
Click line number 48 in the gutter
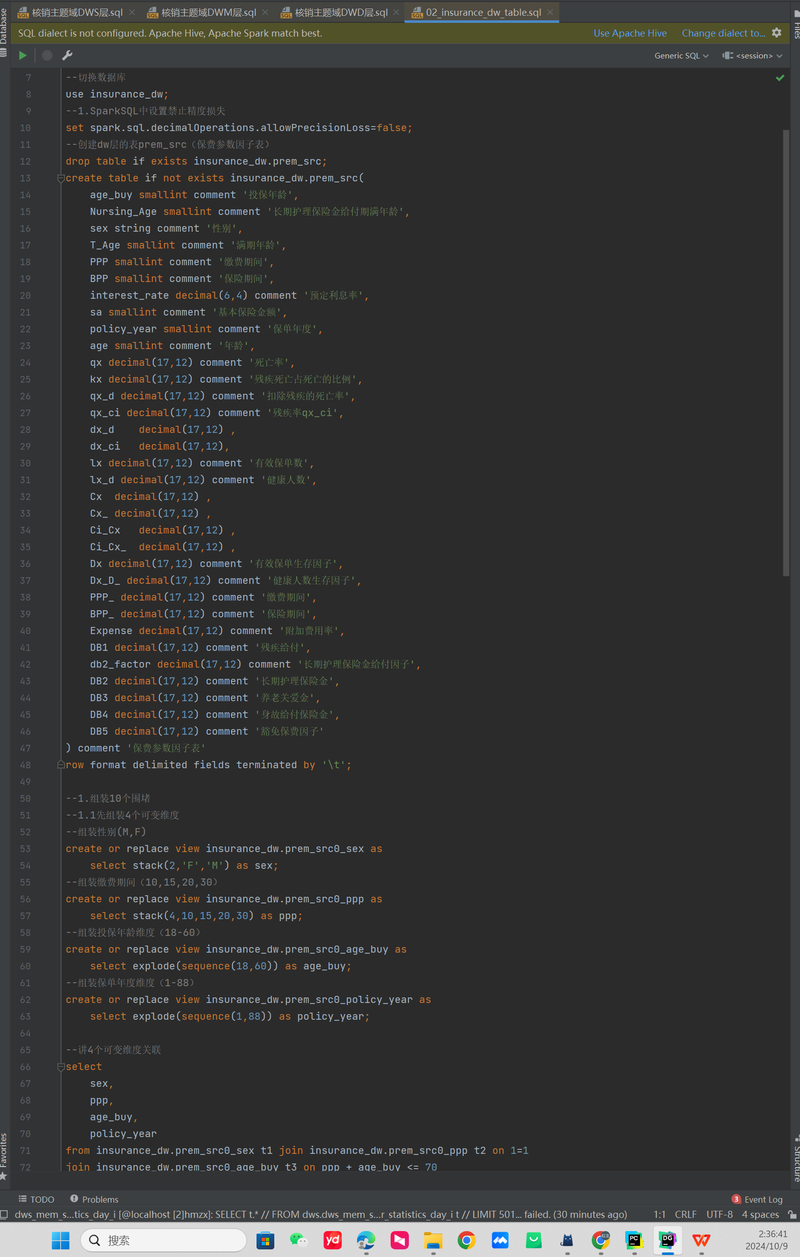click(27, 765)
